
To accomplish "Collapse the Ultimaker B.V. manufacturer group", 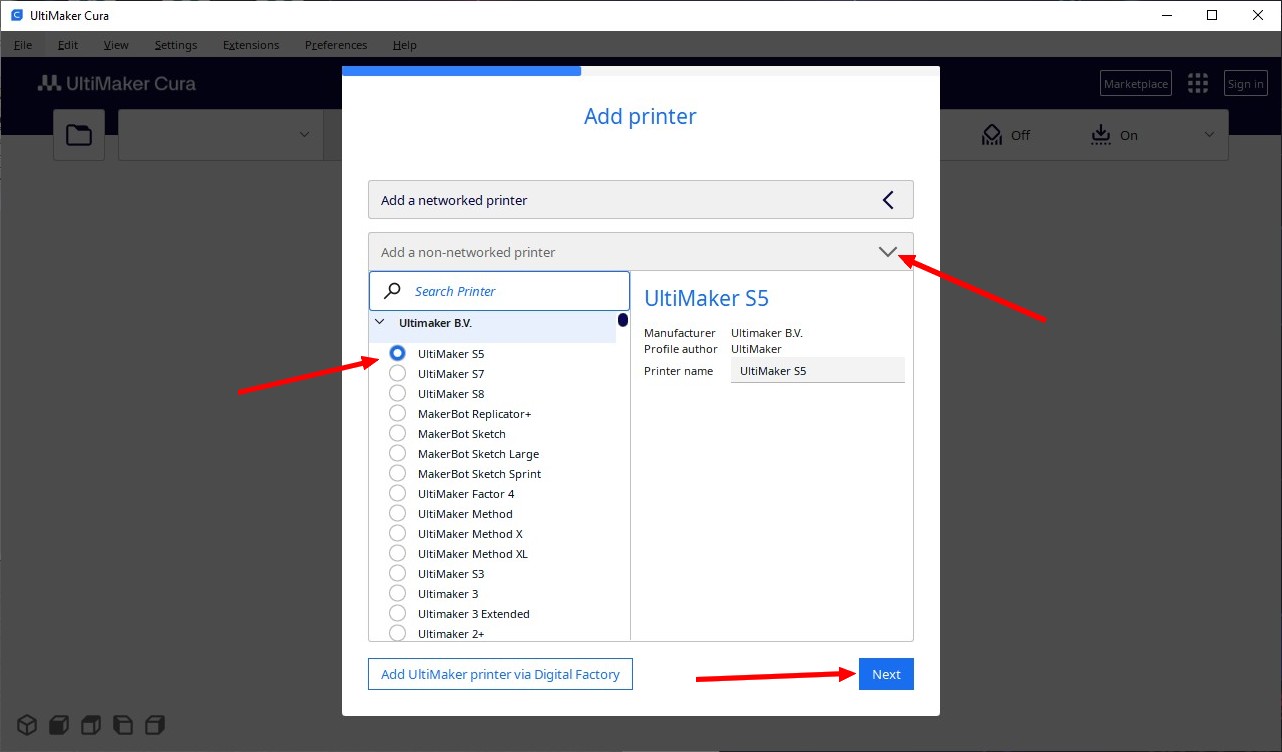I will [x=380, y=323].
